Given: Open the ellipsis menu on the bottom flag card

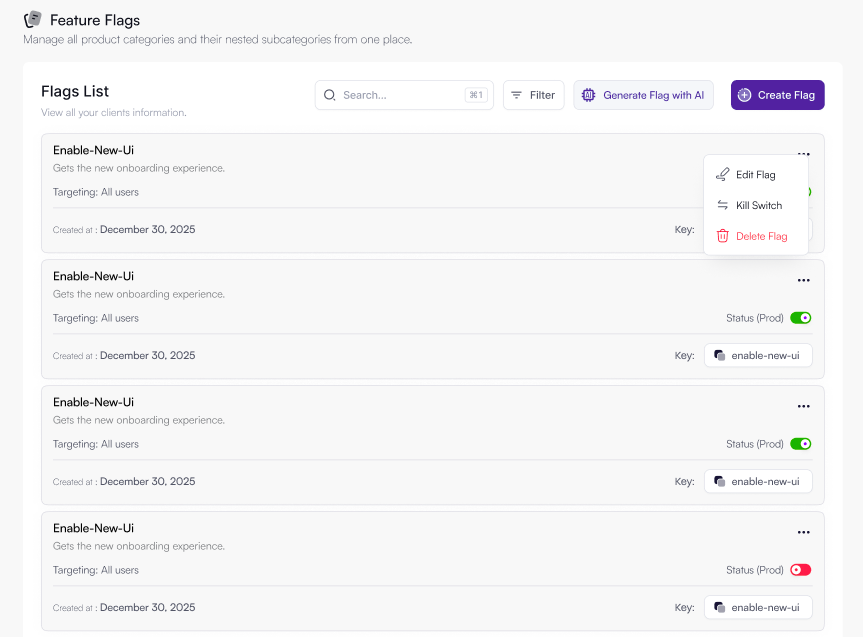Looking at the screenshot, I should pos(803,532).
